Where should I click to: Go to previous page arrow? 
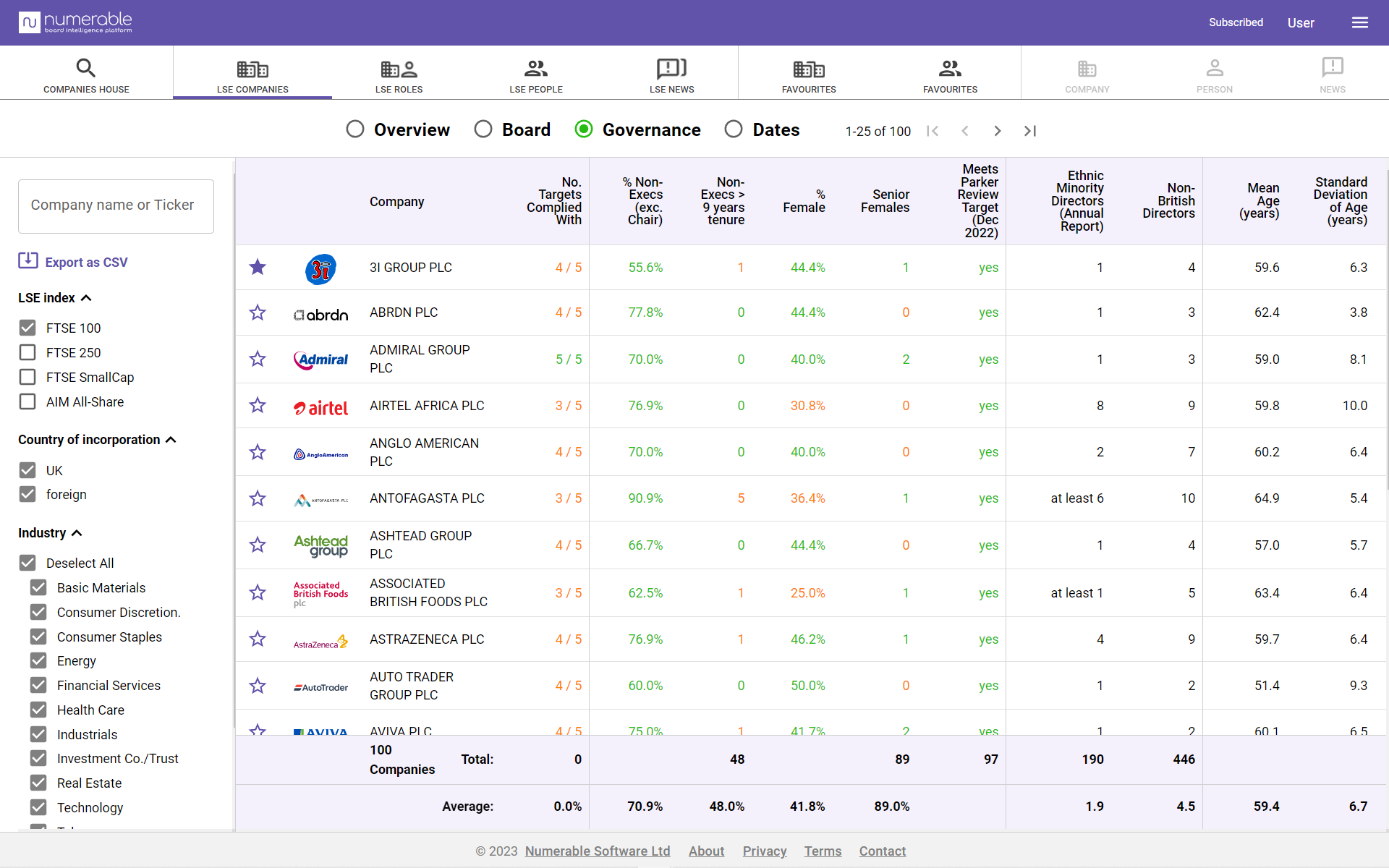pos(965,131)
